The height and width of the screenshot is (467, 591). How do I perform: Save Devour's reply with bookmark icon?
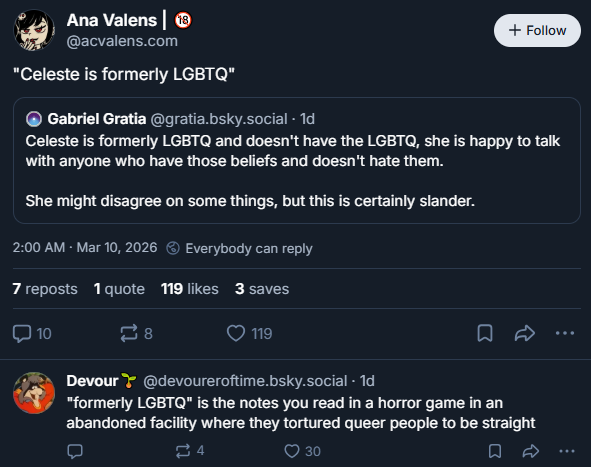point(495,451)
